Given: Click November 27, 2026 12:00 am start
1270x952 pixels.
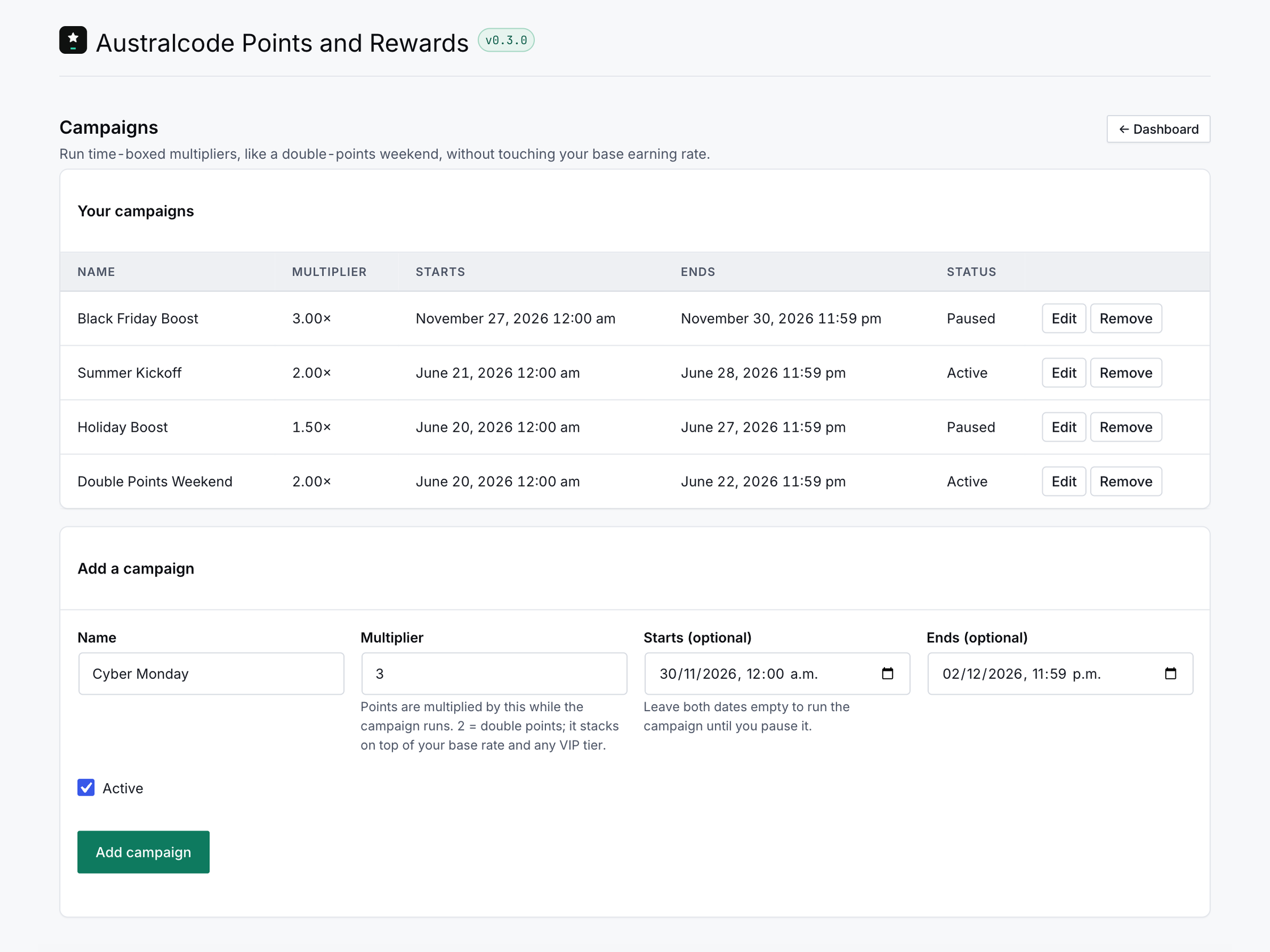Looking at the screenshot, I should point(515,318).
